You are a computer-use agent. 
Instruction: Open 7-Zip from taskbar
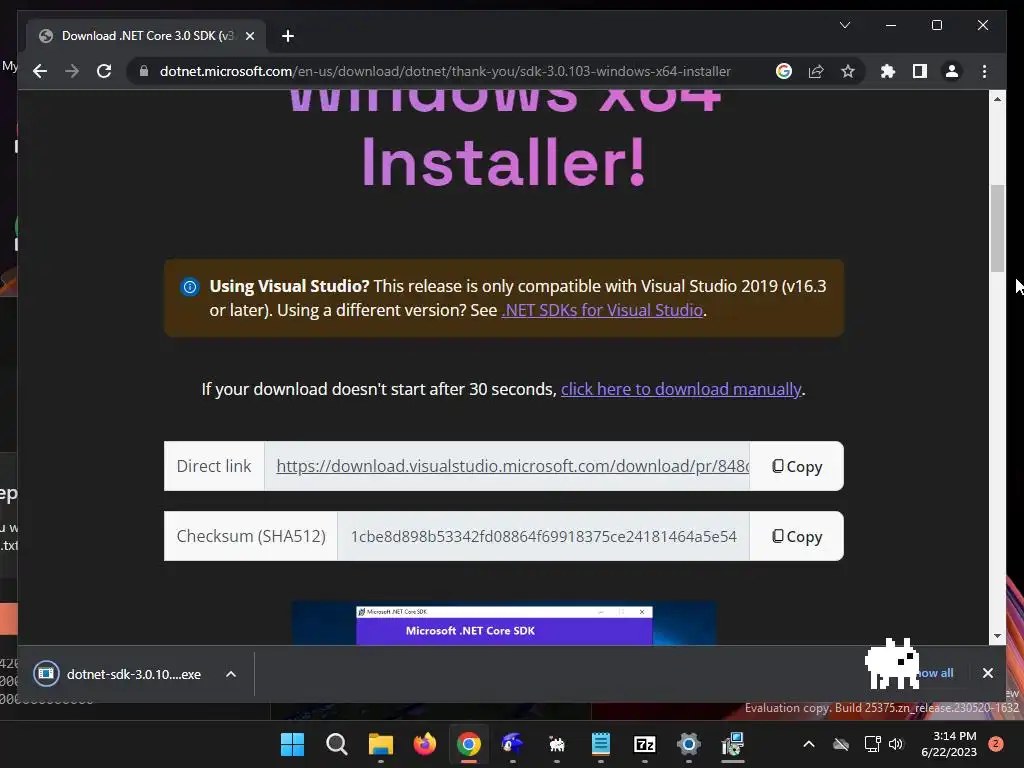645,744
